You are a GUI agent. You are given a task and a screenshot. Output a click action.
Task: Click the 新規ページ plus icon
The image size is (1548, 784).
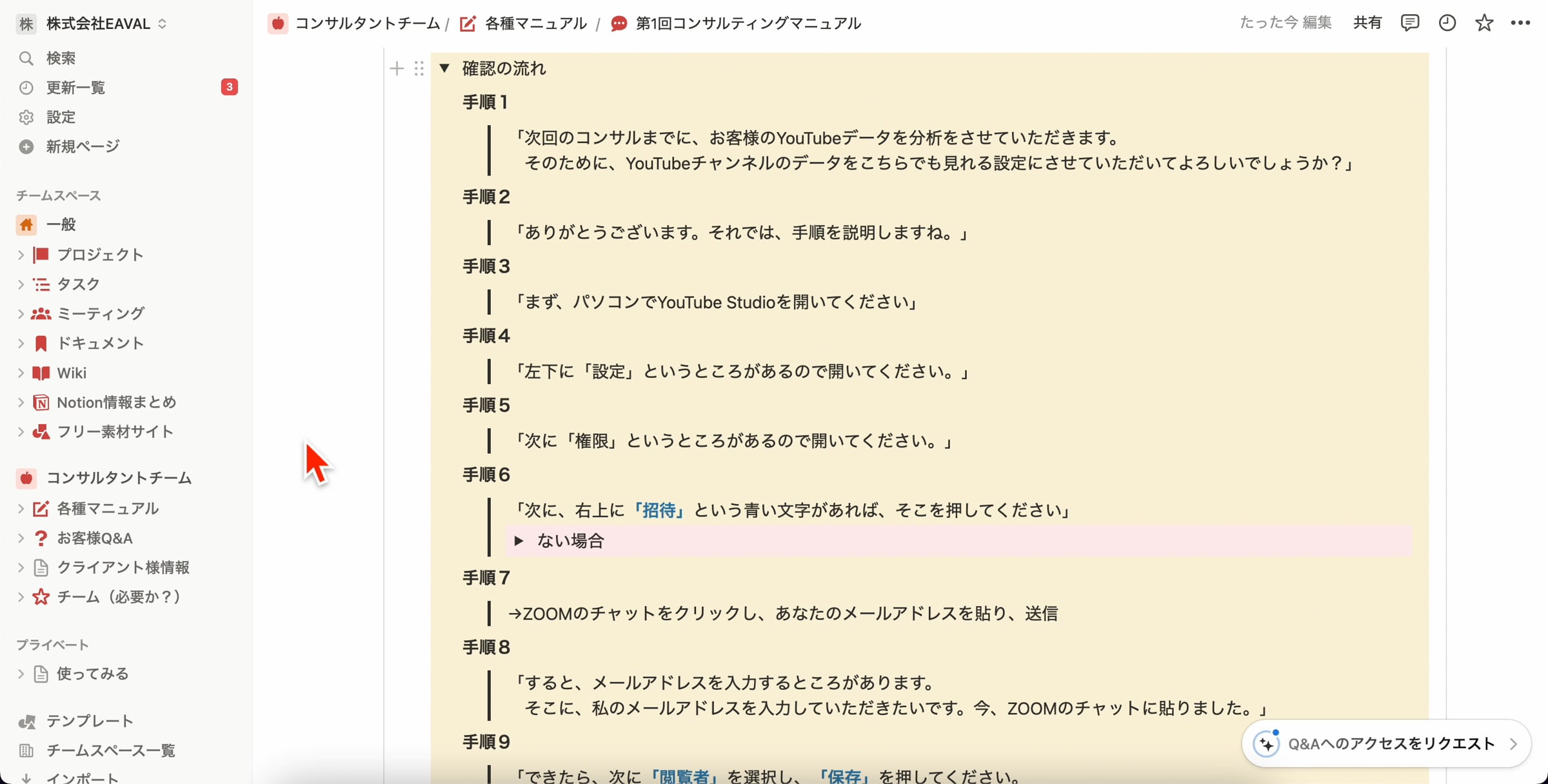26,147
